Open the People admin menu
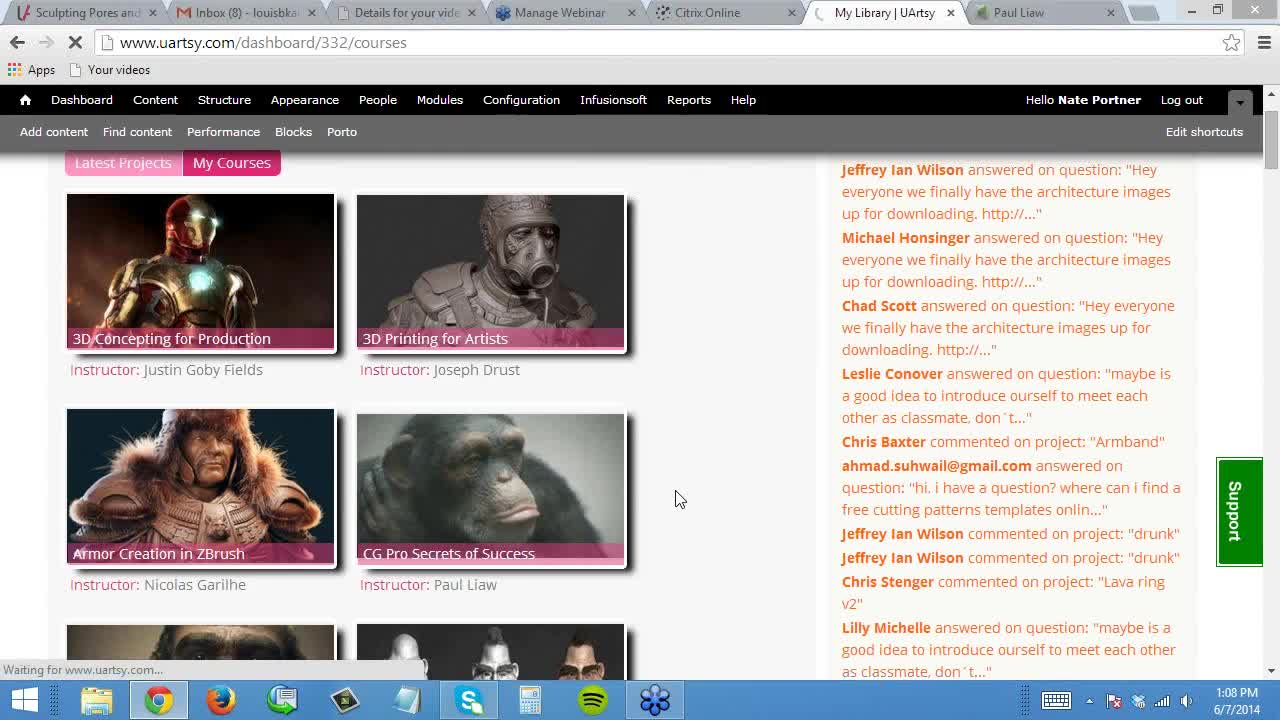Screen dimensions: 1280x720 (378, 100)
